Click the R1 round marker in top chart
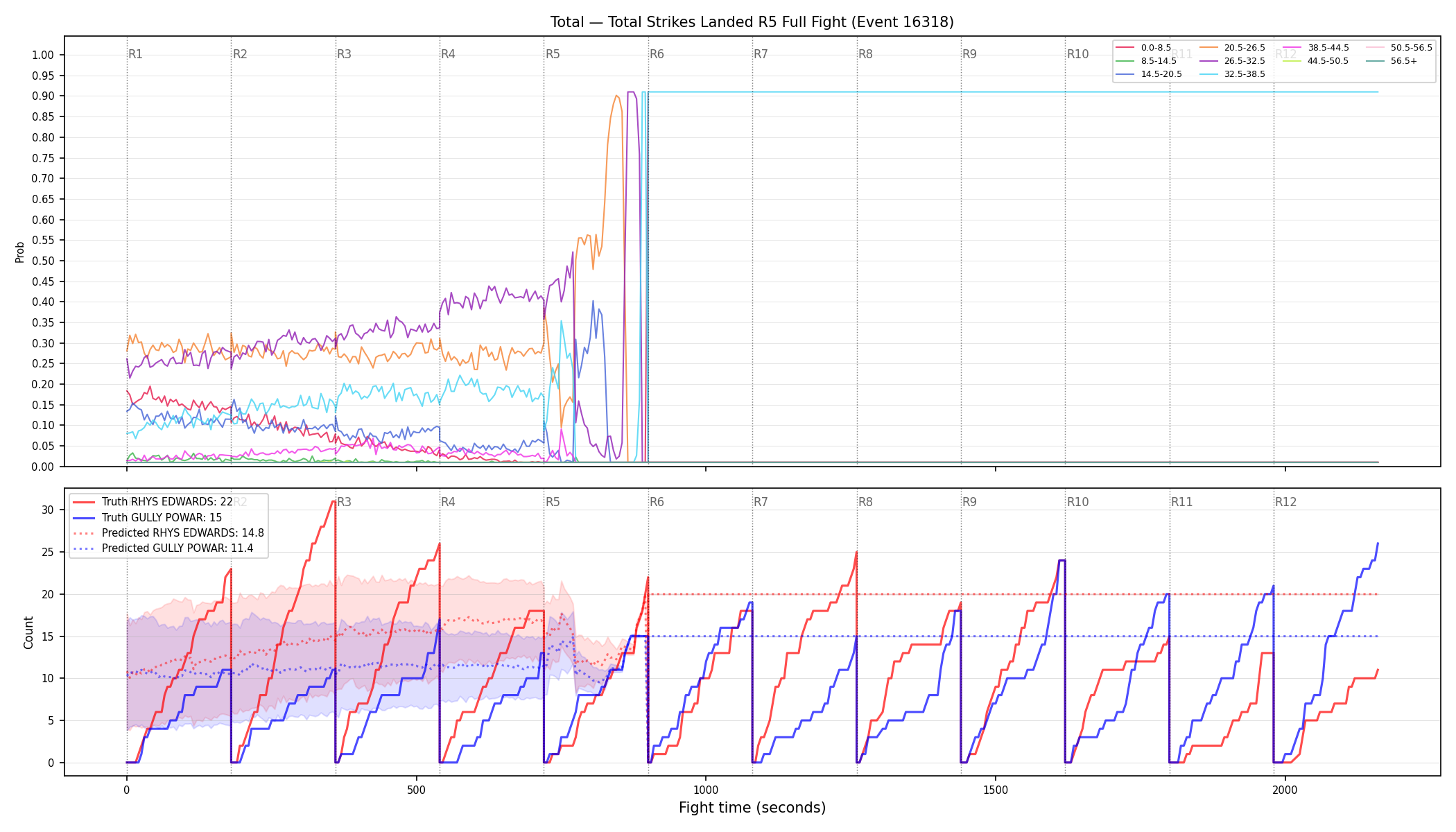This screenshot has height=832, width=1456. pos(135,54)
